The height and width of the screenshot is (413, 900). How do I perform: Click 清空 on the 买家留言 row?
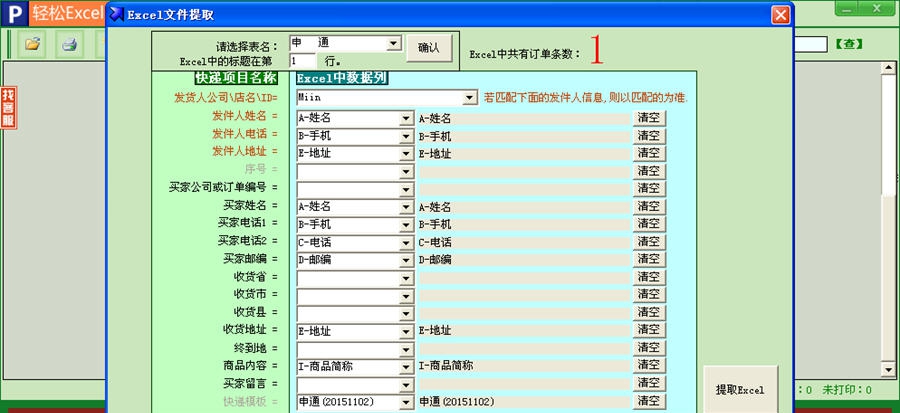coord(649,383)
